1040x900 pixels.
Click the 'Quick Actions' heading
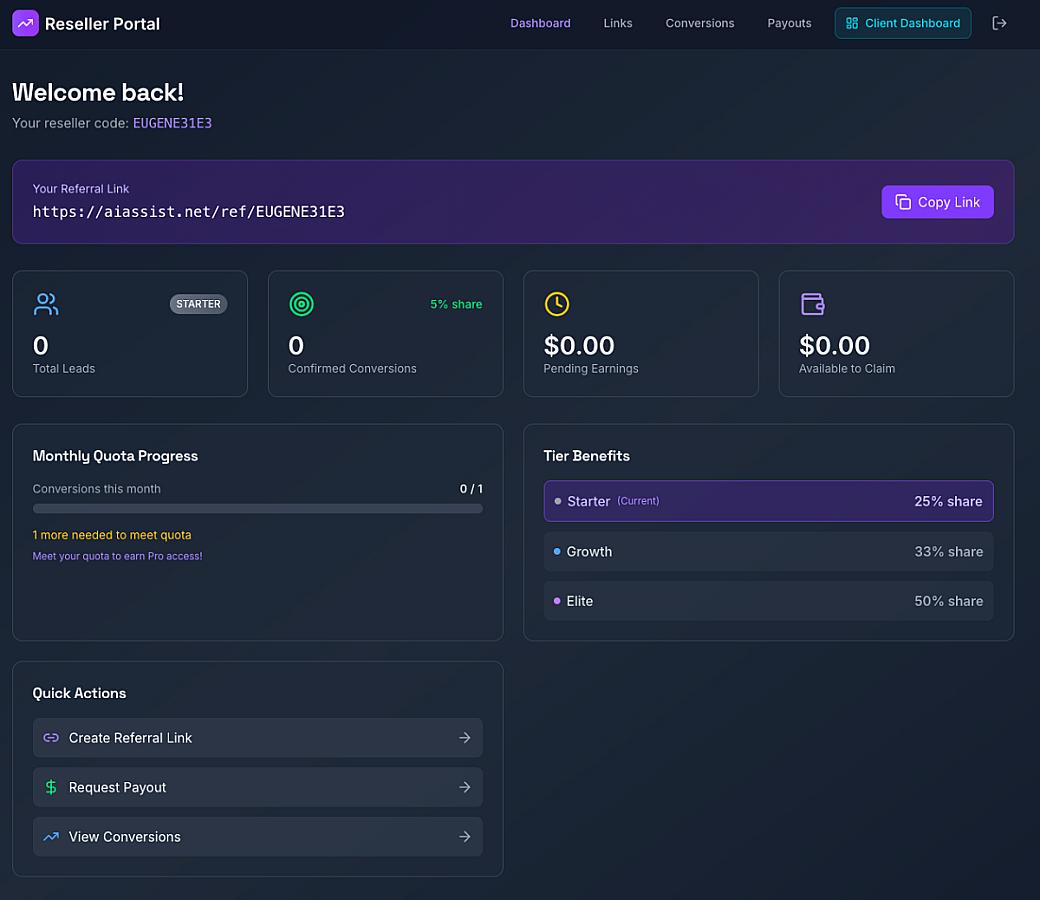click(x=79, y=693)
